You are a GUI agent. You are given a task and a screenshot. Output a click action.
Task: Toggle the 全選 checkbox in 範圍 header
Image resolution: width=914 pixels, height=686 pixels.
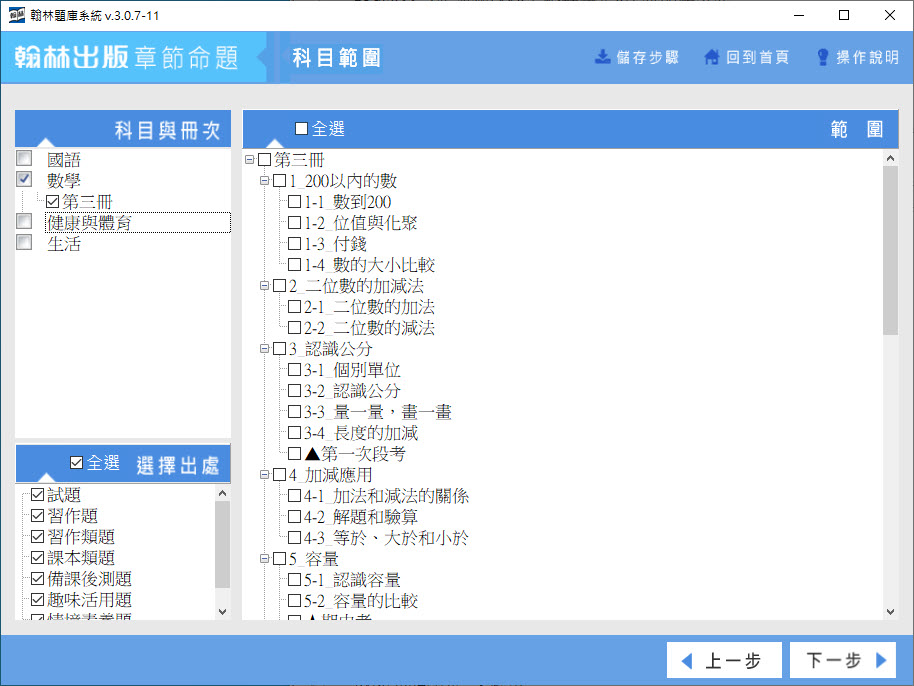[301, 129]
